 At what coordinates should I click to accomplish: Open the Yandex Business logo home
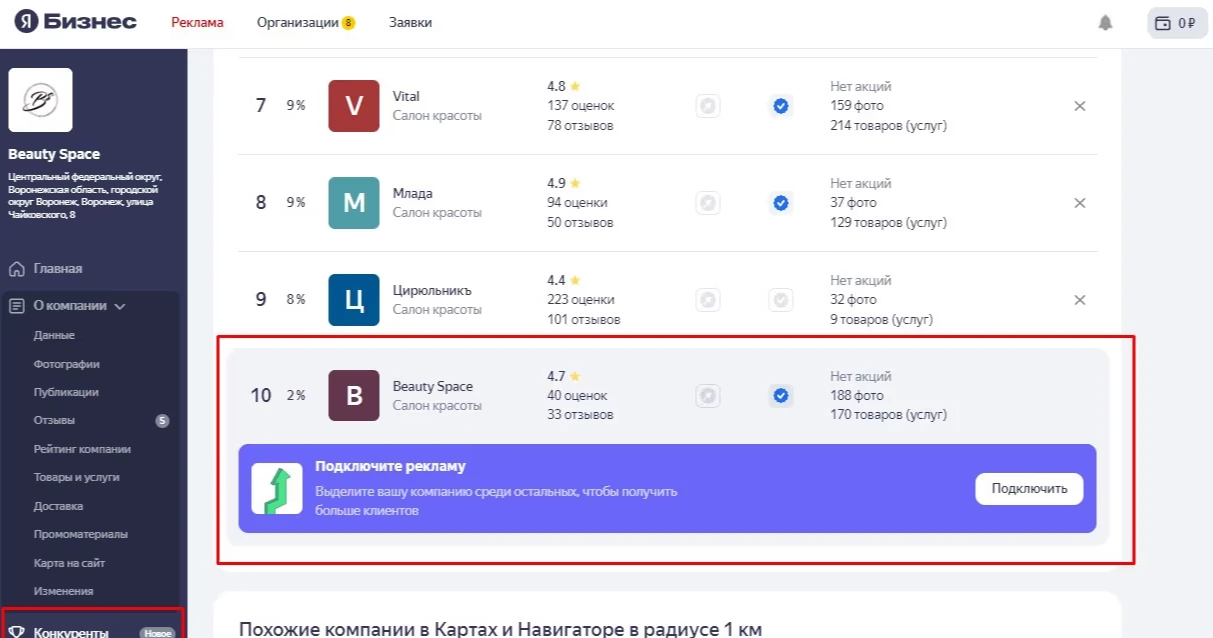point(75,22)
